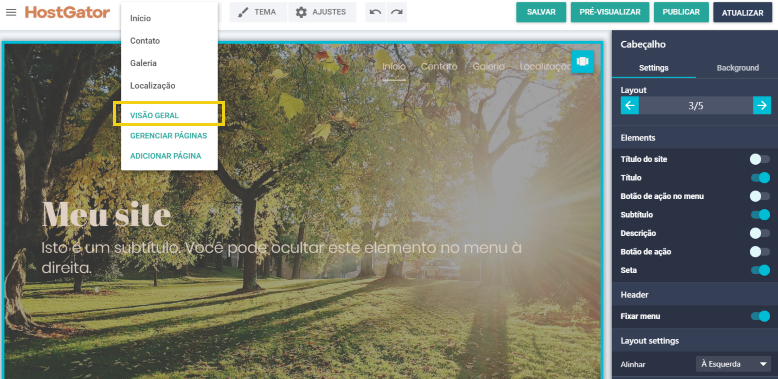Choose Visão Geral from the pages menu
Image resolution: width=778 pixels, height=379 pixels.
pos(154,115)
